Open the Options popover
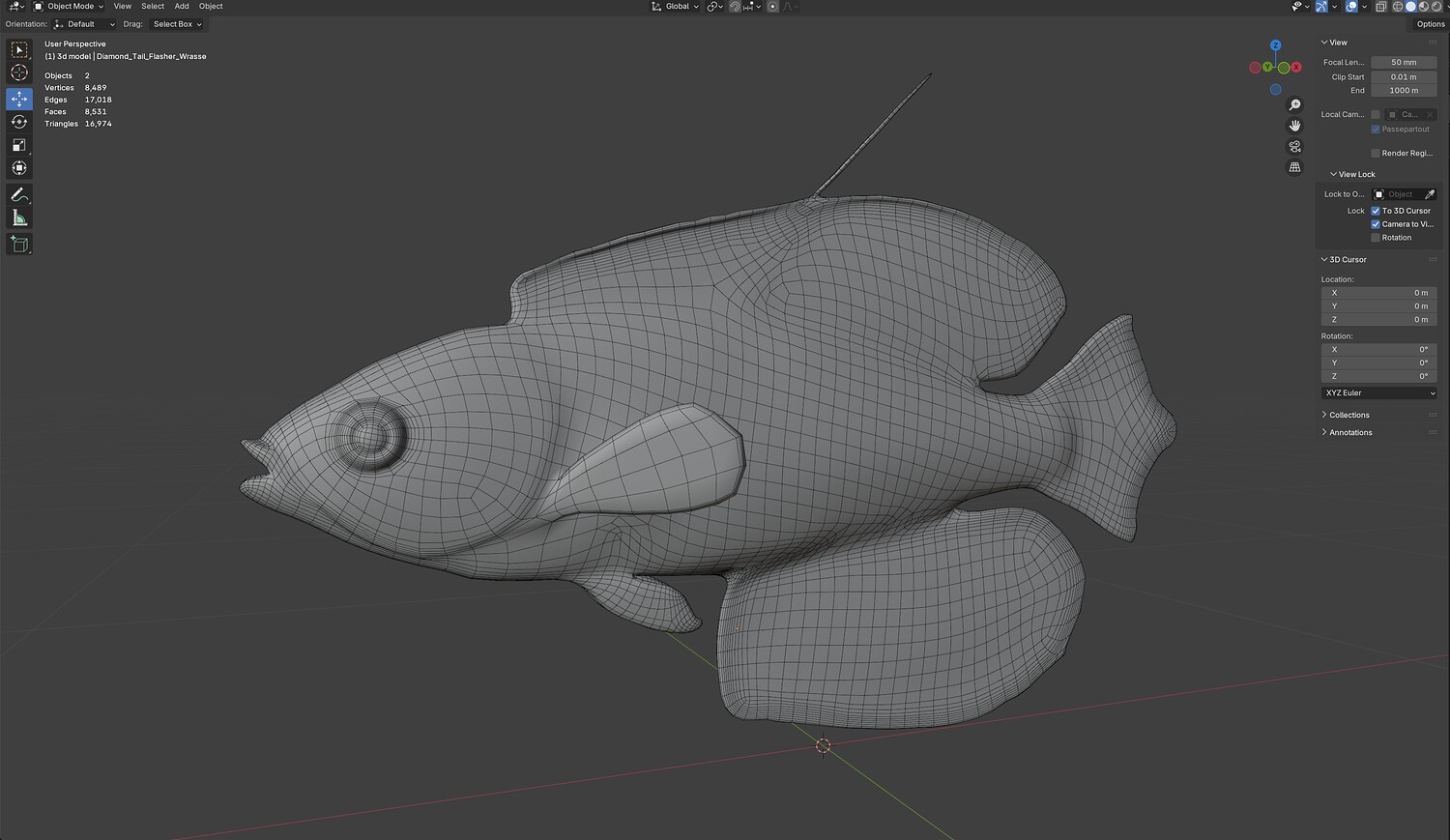 coord(1431,24)
